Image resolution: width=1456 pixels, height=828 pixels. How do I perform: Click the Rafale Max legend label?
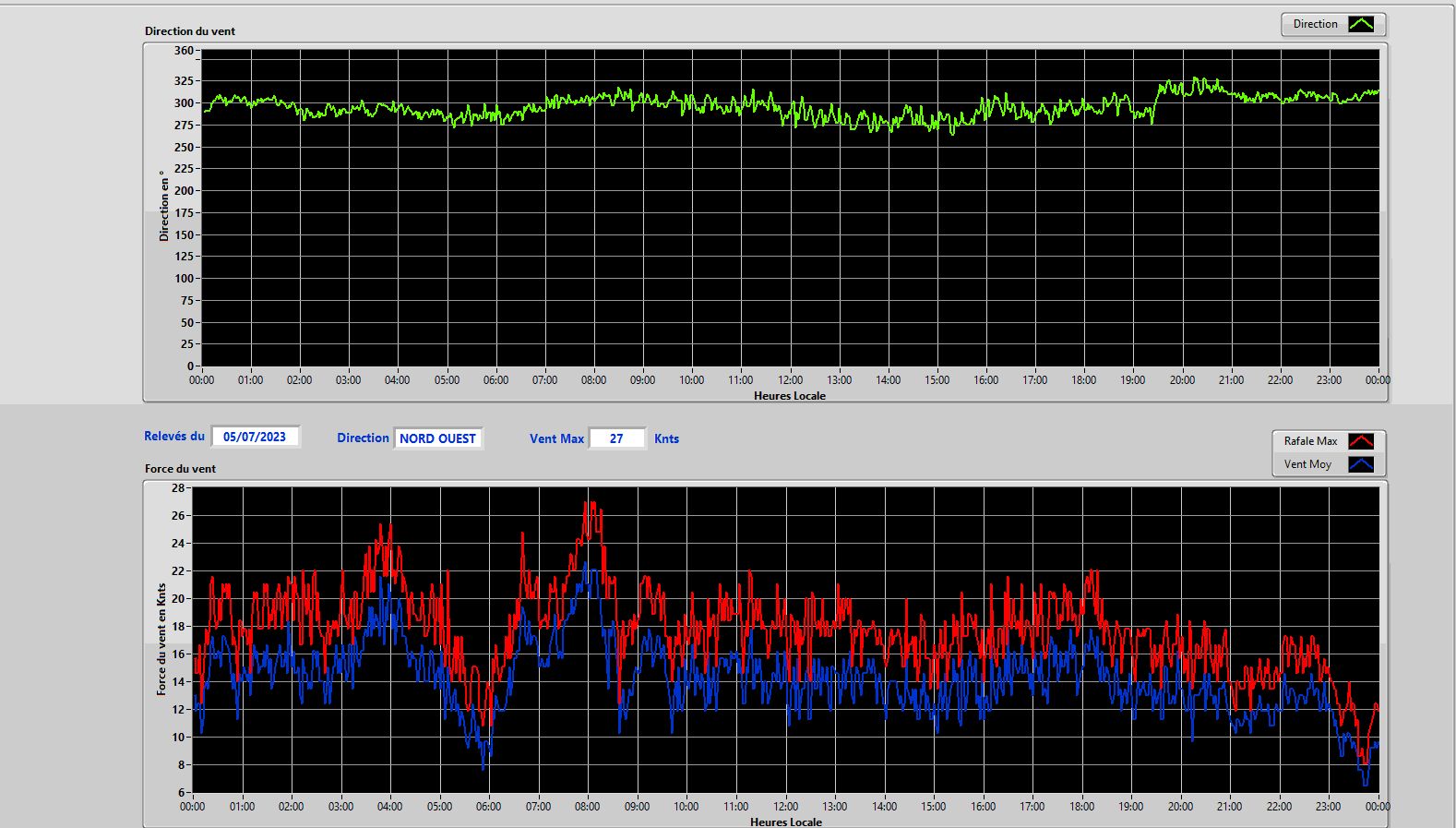1310,441
